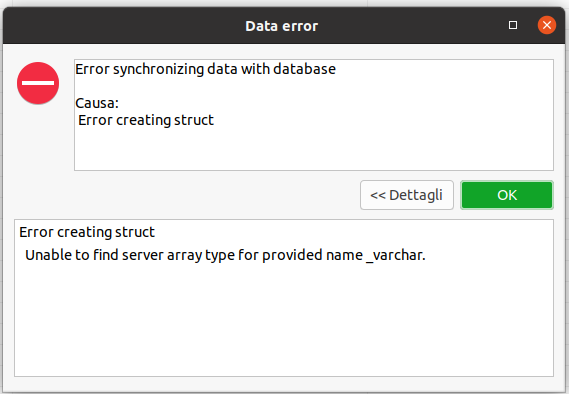This screenshot has width=569, height=394.
Task: Click the '_varchar.' word in details
Action: (396, 255)
